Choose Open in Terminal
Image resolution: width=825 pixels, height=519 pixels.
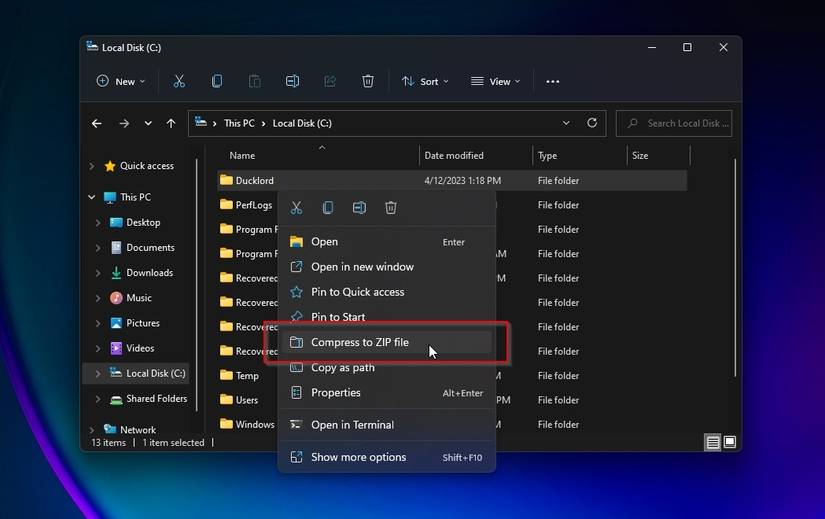387,425
